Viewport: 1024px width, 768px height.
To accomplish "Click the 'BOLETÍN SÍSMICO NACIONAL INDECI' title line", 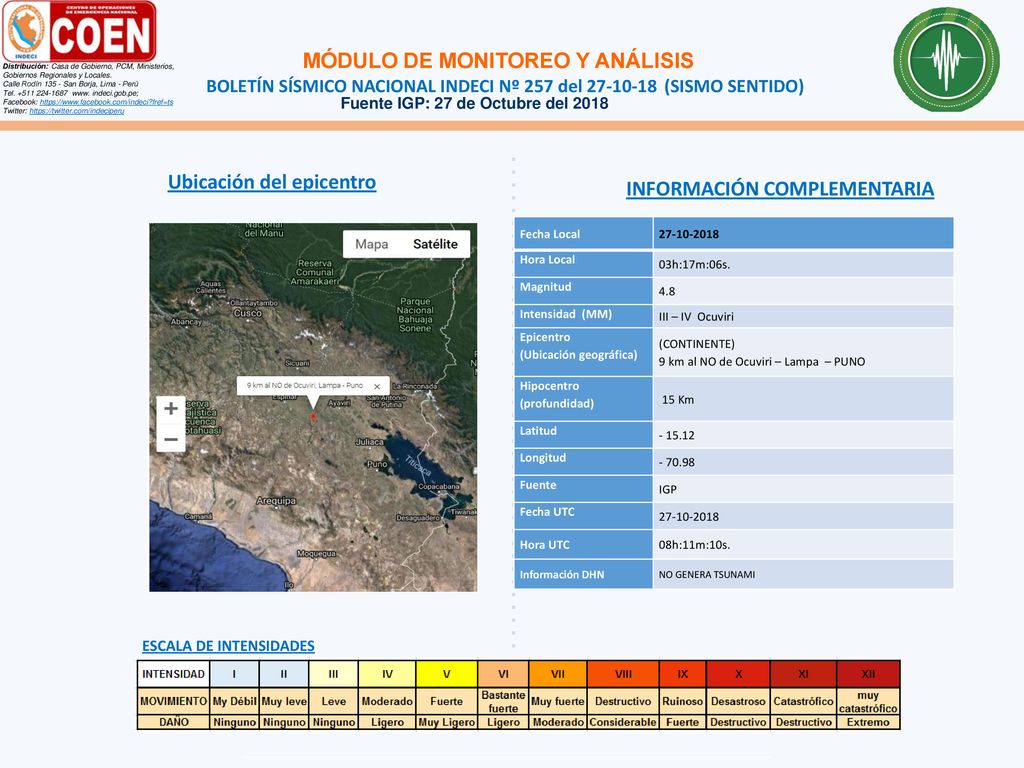I will (x=505, y=86).
